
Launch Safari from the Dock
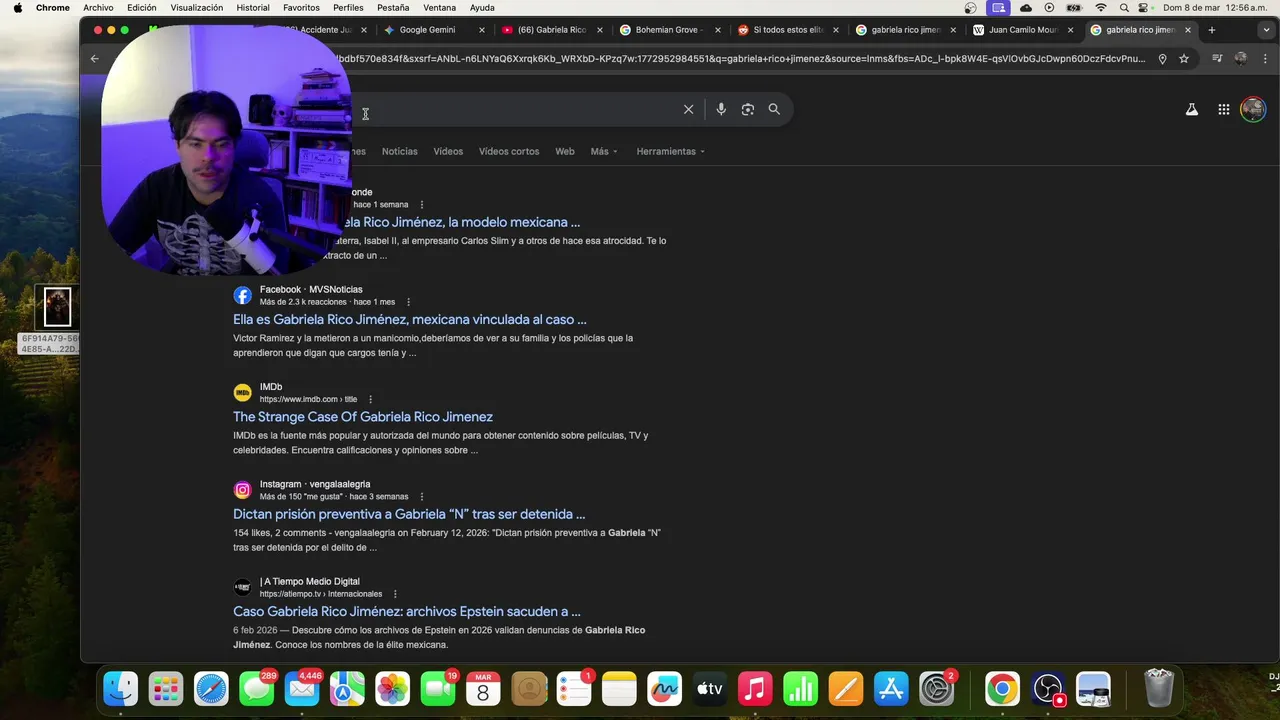[x=211, y=688]
